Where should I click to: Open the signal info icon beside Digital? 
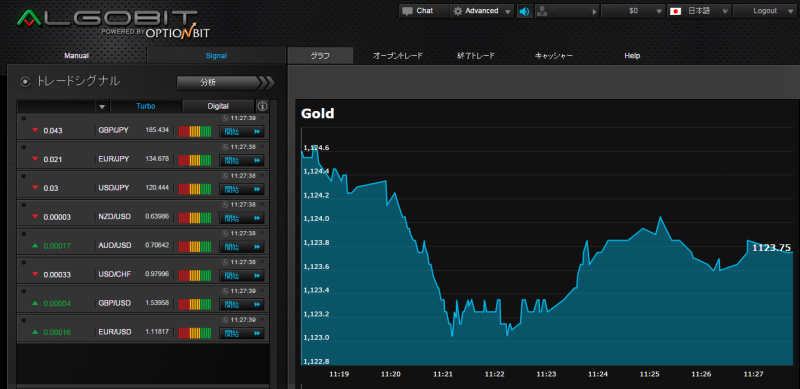click(262, 106)
